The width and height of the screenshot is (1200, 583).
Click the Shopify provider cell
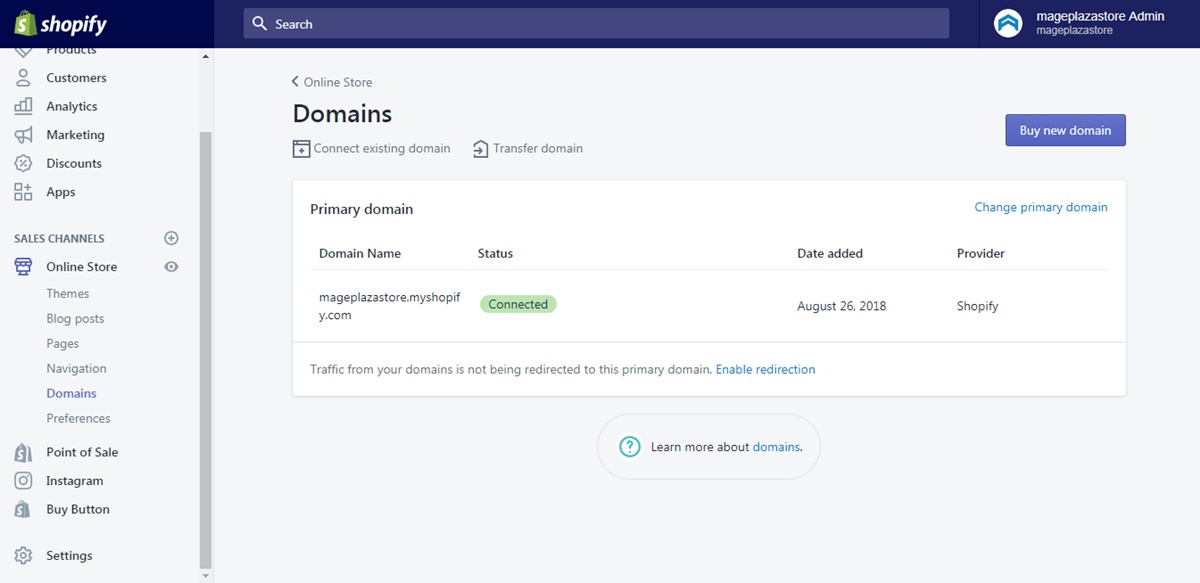pyautogui.click(x=977, y=306)
